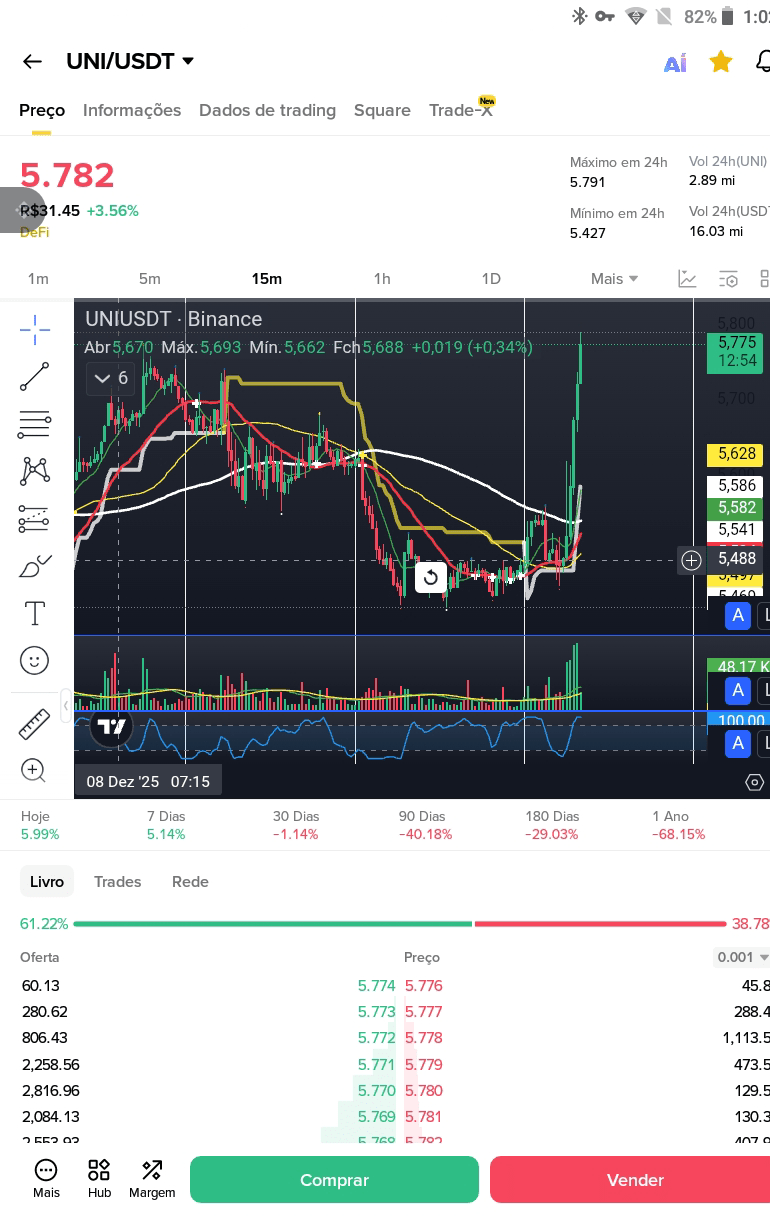Select the 1m timeframe
770x1231 pixels.
38,278
